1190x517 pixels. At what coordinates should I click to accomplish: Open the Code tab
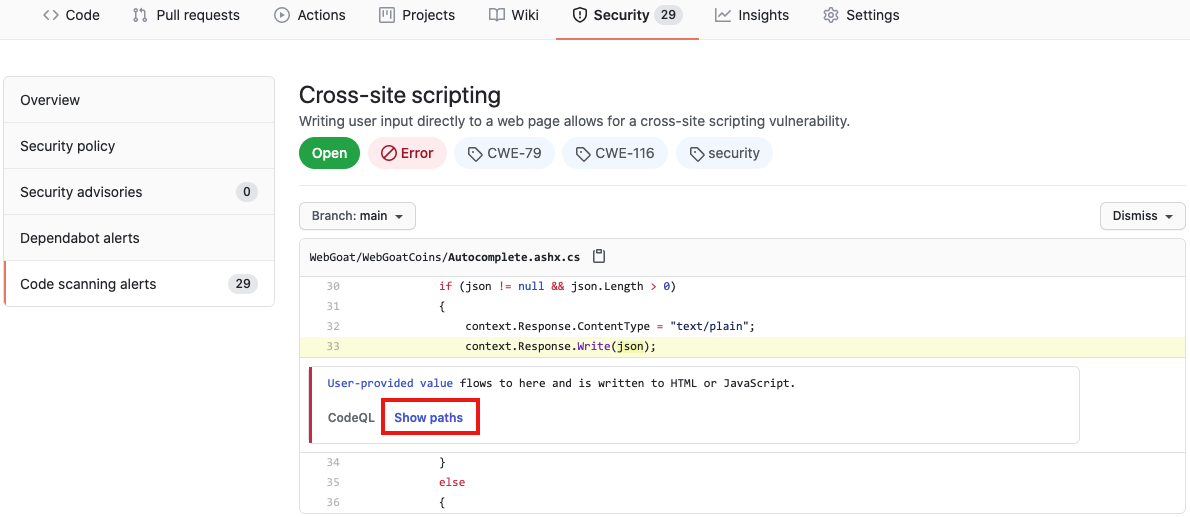[x=71, y=15]
